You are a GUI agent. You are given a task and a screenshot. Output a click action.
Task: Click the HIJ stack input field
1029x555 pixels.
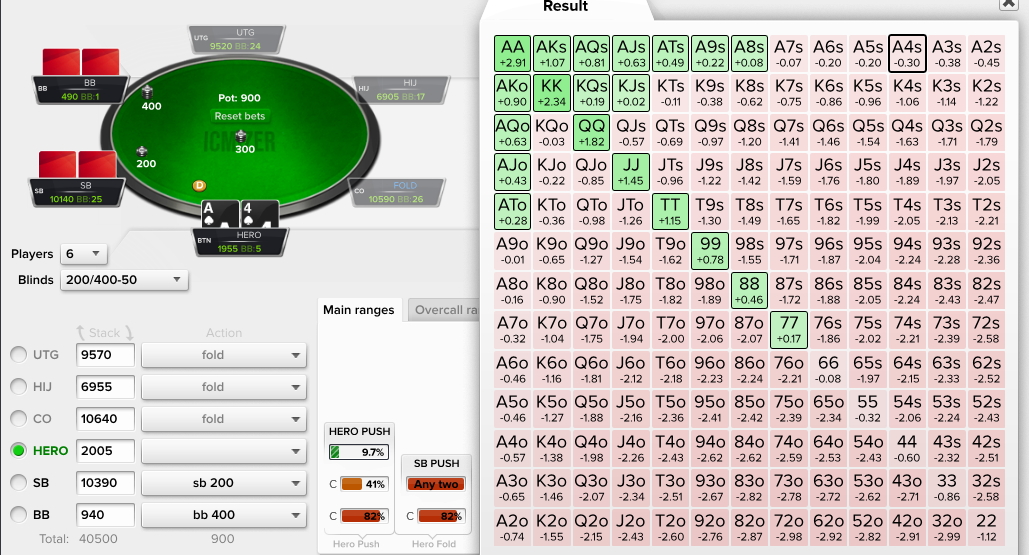point(105,387)
